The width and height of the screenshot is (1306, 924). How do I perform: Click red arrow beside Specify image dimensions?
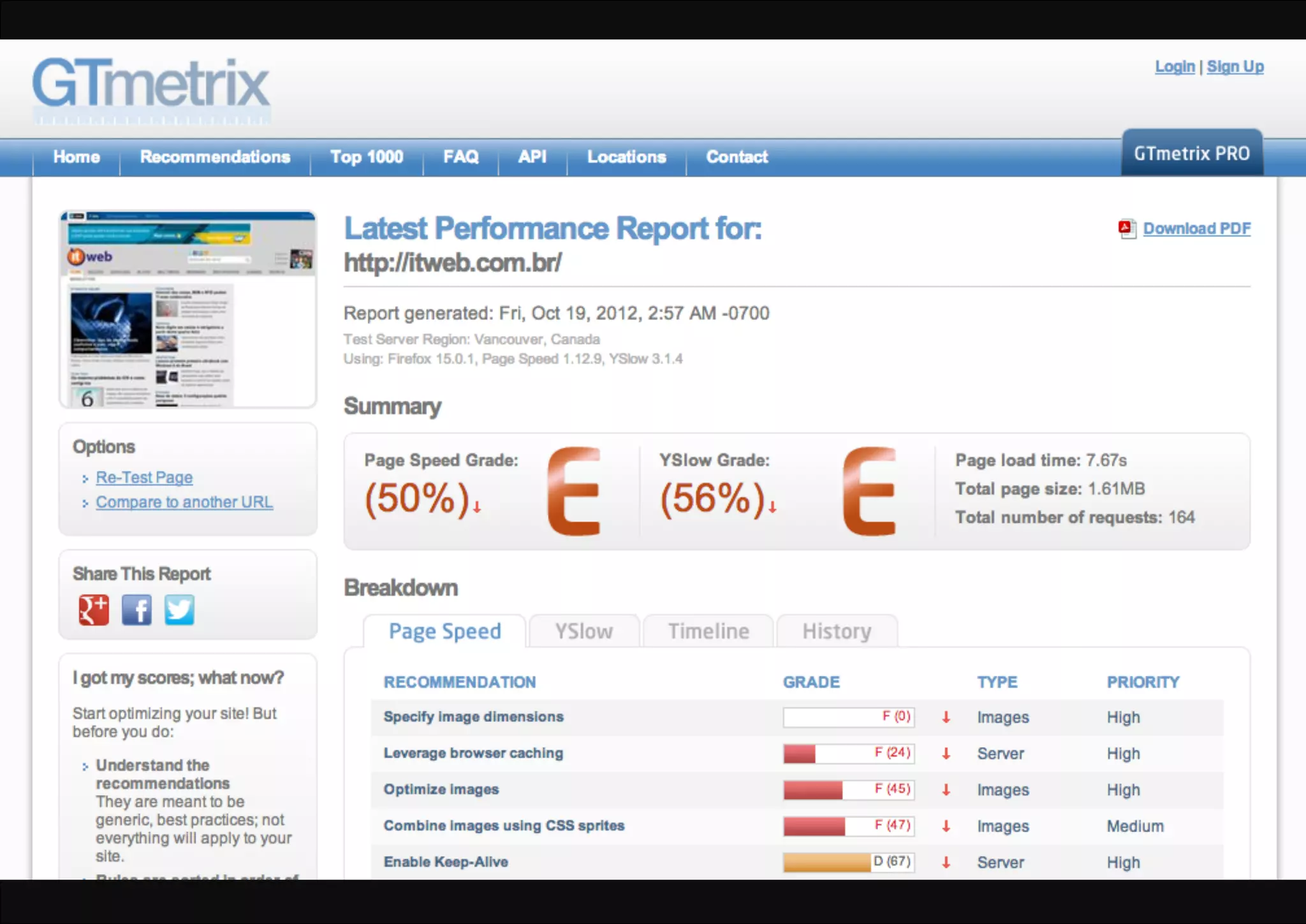(x=946, y=717)
